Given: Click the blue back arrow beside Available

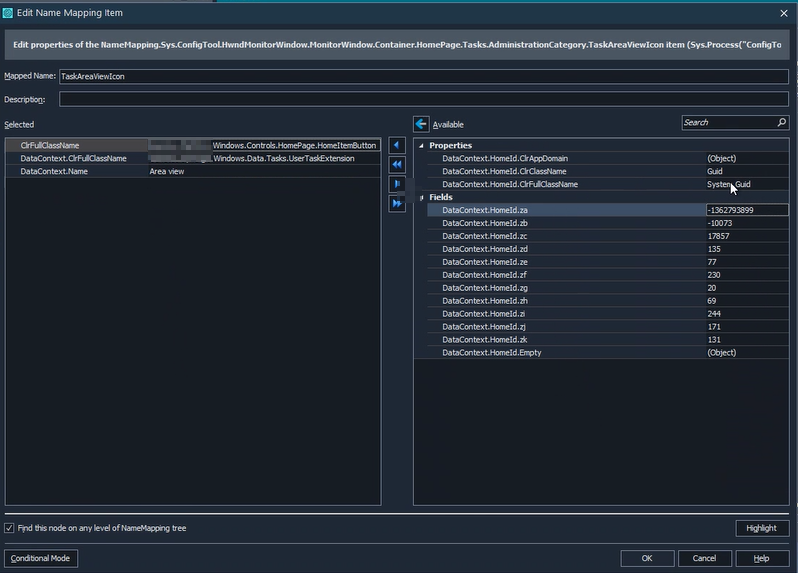Looking at the screenshot, I should coord(421,124).
